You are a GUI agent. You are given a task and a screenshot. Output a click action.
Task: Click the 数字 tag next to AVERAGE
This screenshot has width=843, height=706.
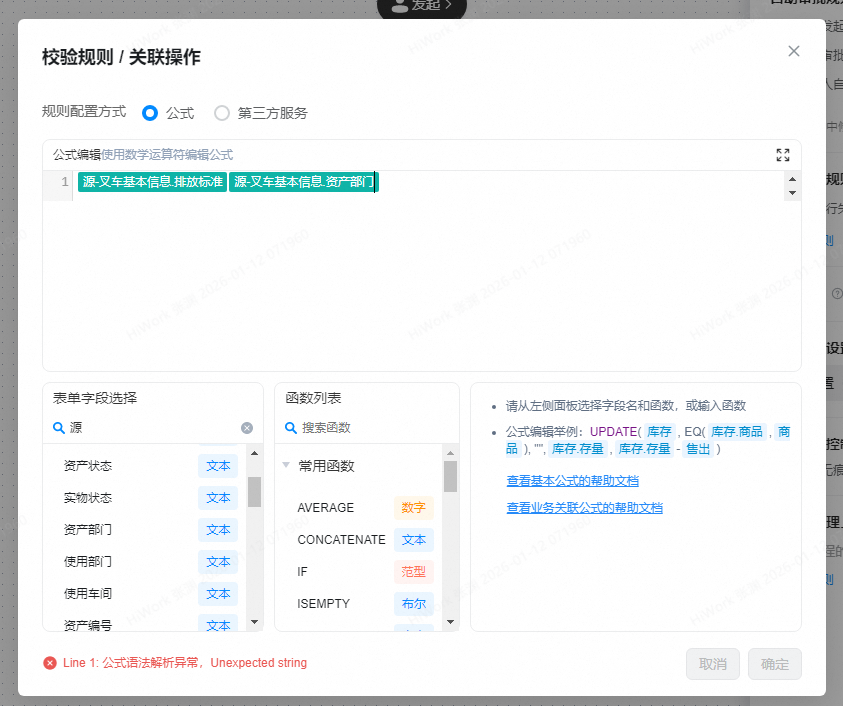click(x=413, y=507)
